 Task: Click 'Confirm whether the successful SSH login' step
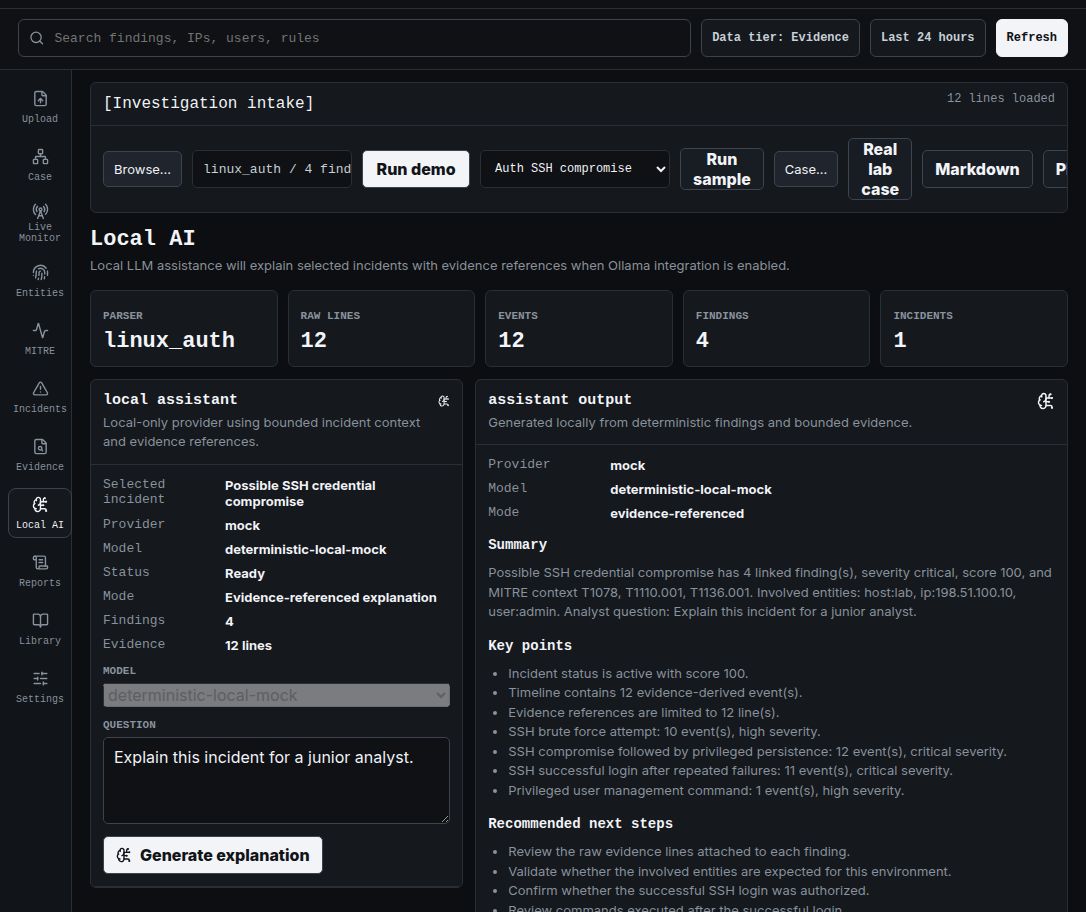(x=688, y=891)
